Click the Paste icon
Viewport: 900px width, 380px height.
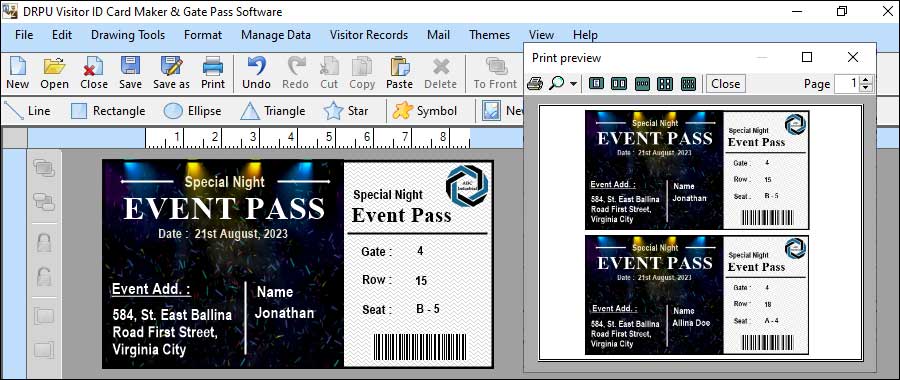(x=399, y=73)
